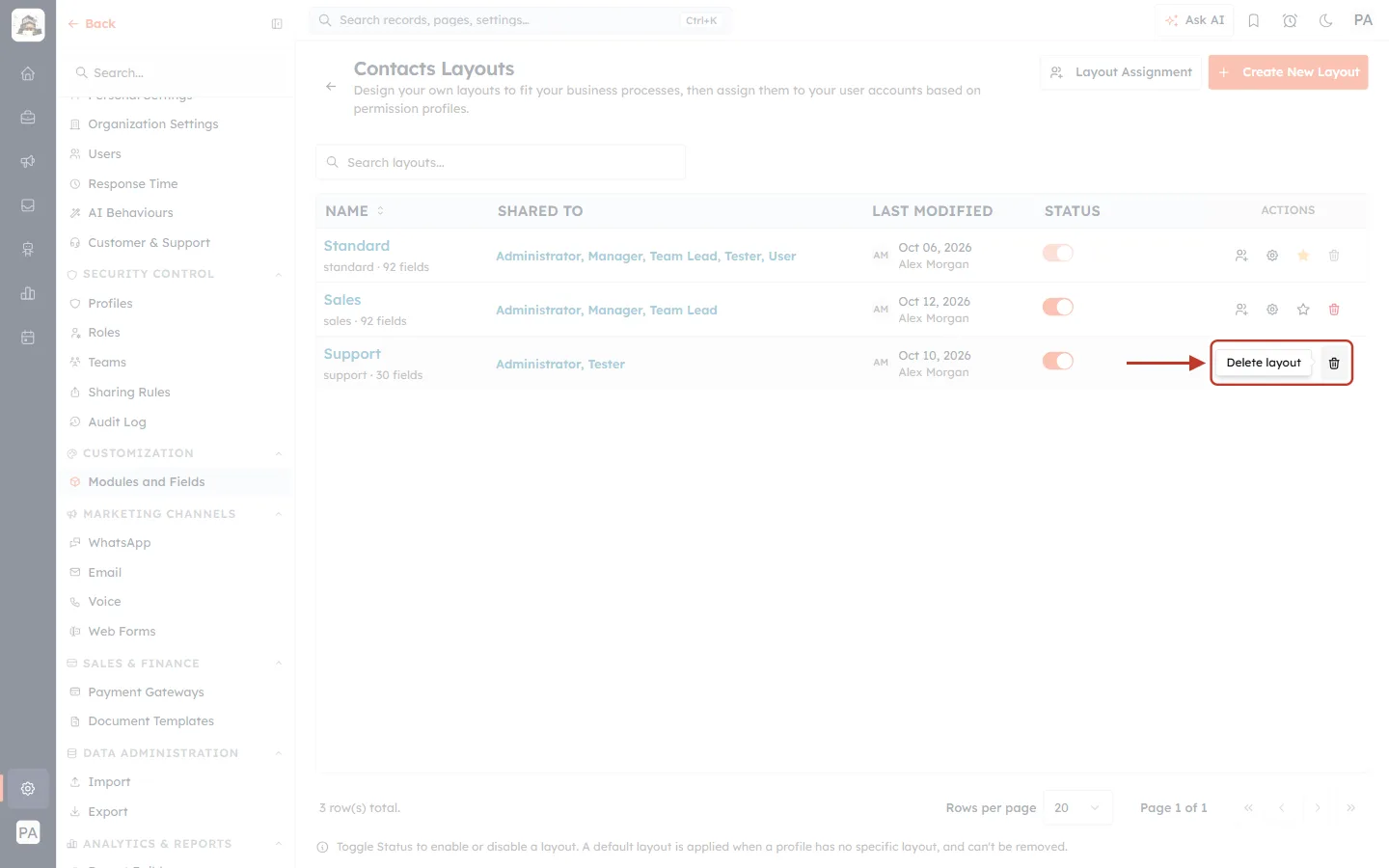The width and height of the screenshot is (1389, 868).
Task: Turn off the Support layout status
Action: [x=1058, y=361]
